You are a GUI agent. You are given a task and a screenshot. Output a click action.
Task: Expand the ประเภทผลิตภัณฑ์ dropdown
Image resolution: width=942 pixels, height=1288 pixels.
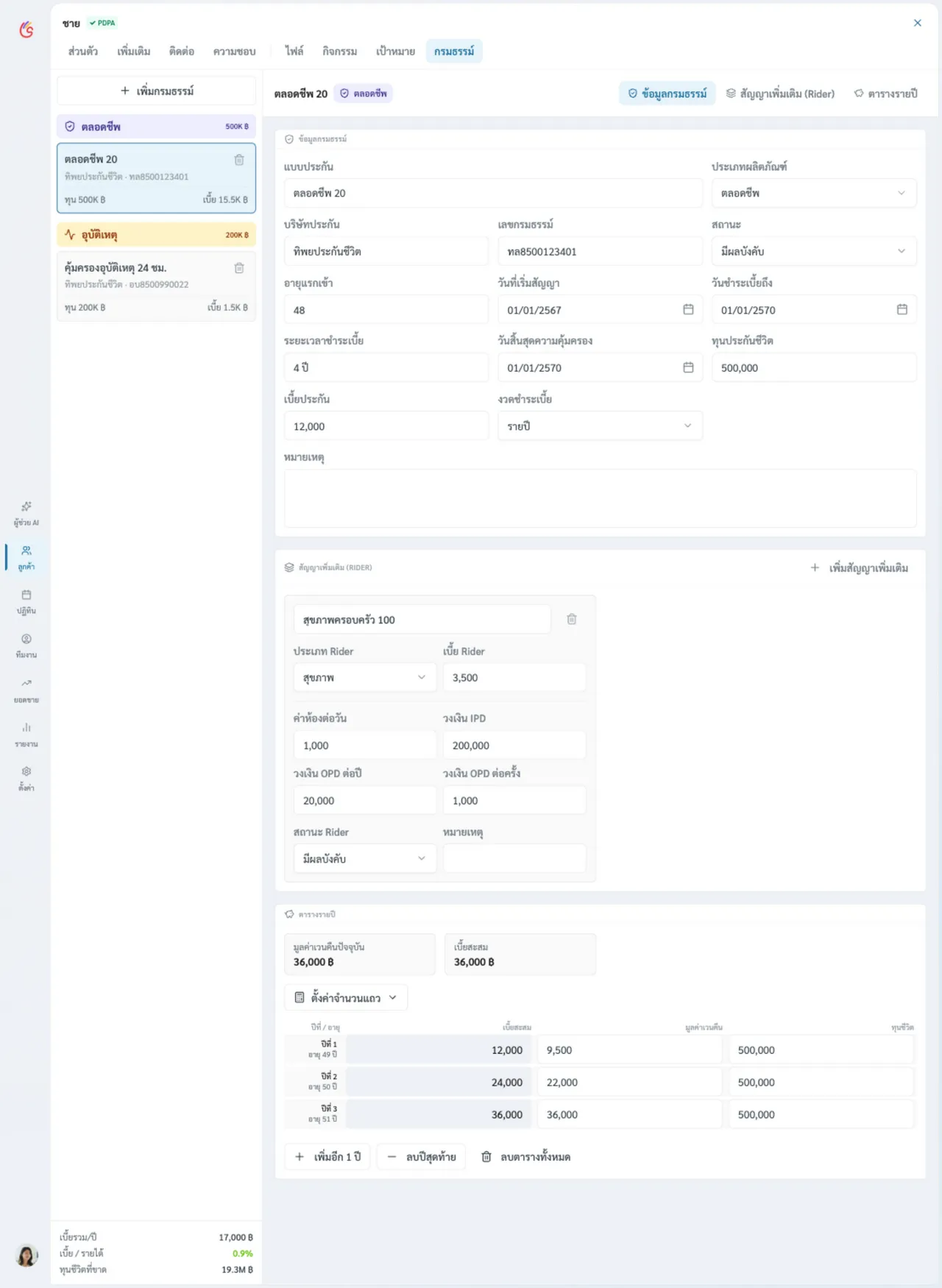pos(814,193)
